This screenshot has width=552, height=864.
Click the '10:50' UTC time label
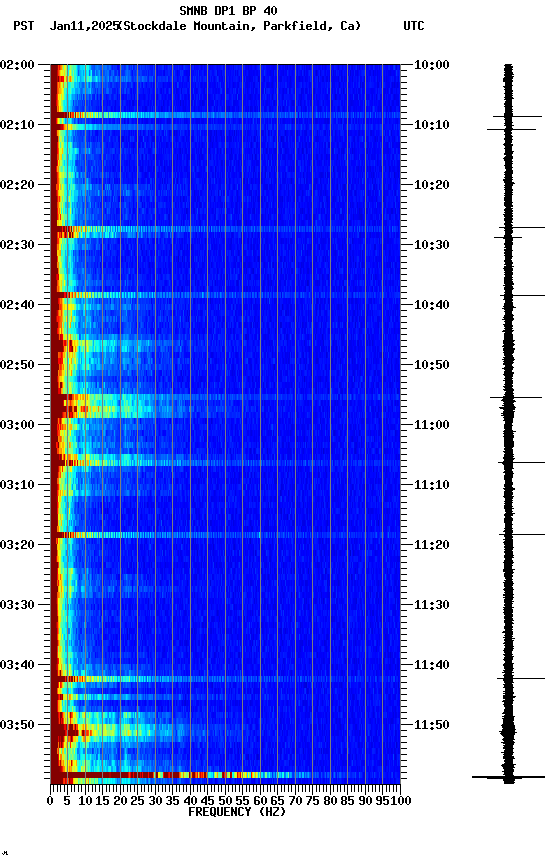click(432, 365)
